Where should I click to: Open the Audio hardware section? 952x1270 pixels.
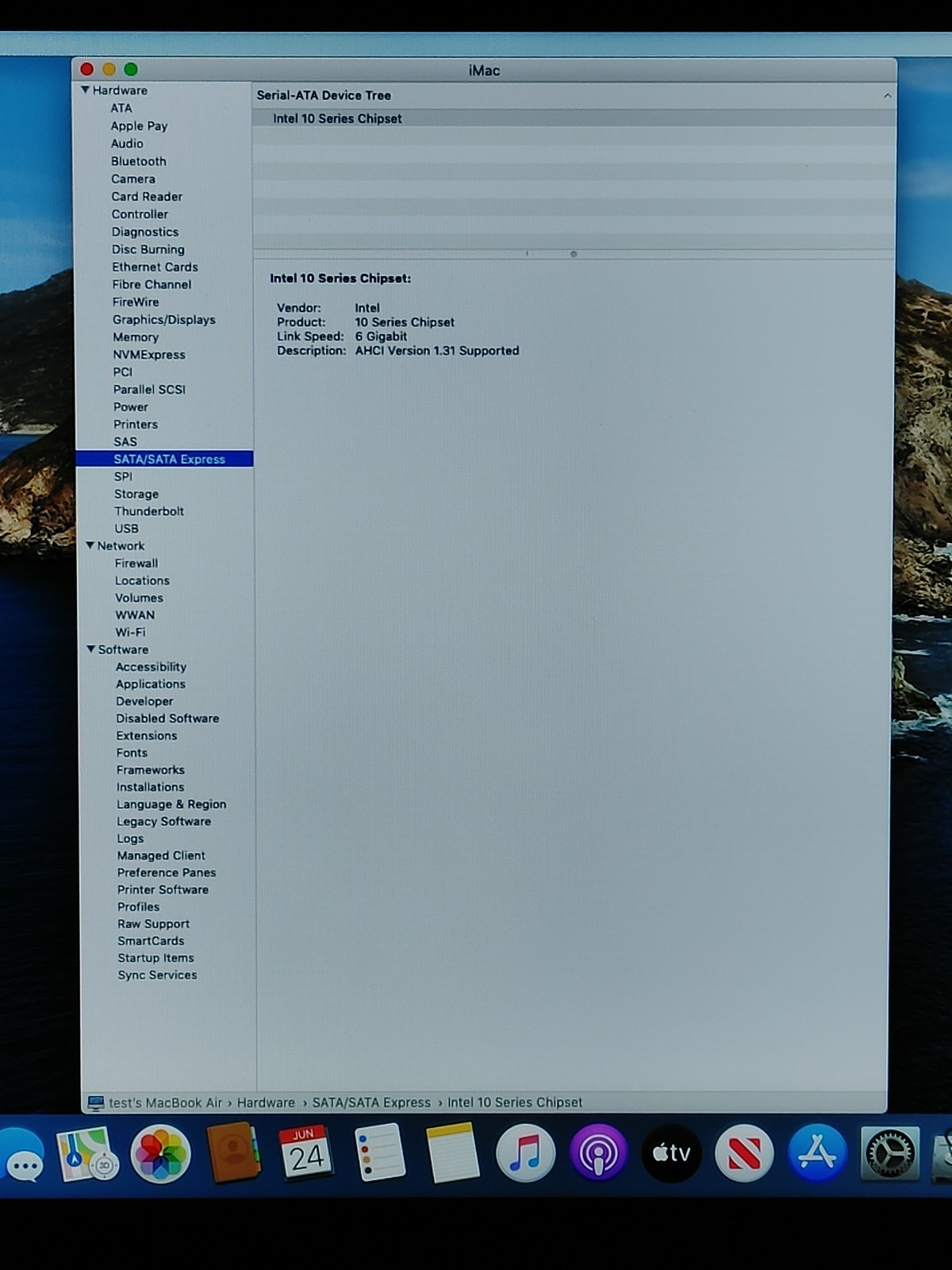pyautogui.click(x=127, y=144)
